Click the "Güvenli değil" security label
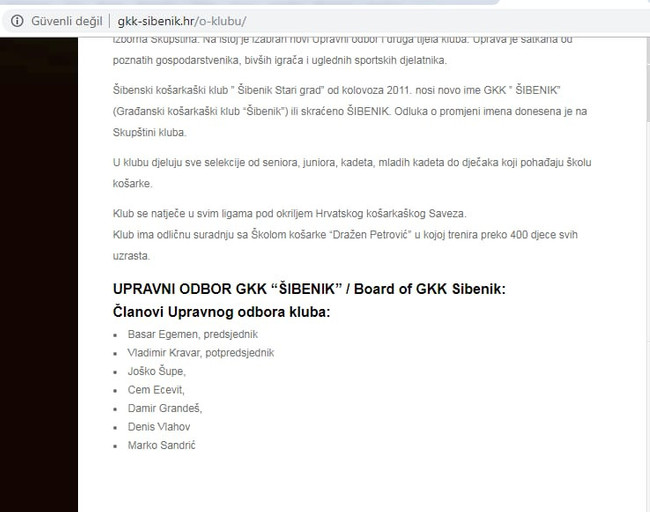650x512 pixels. 66,21
